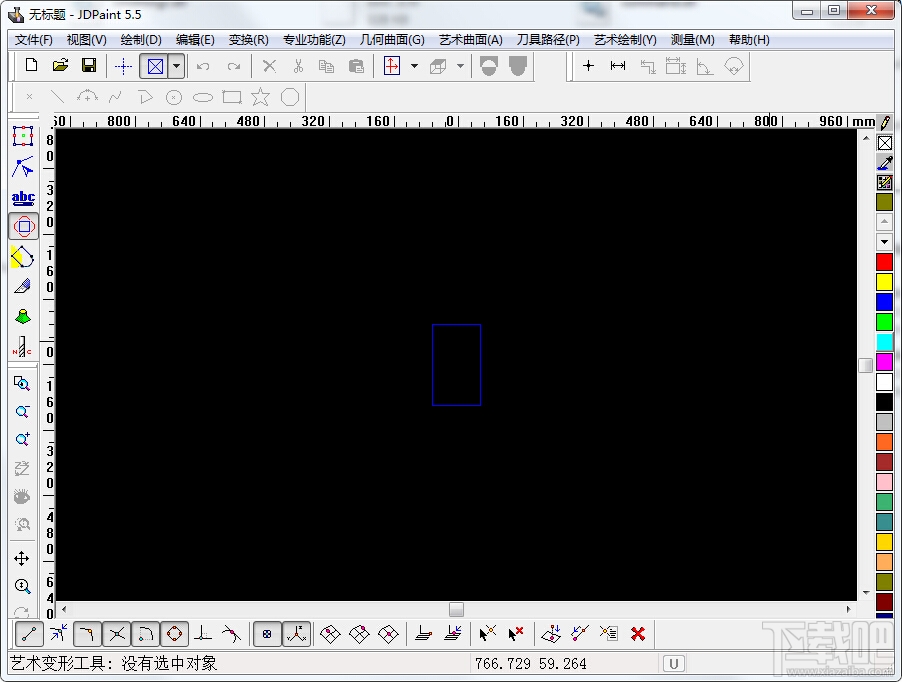Expand the dropdown beside 3D box icon
902x682 pixels.
[x=460, y=66]
